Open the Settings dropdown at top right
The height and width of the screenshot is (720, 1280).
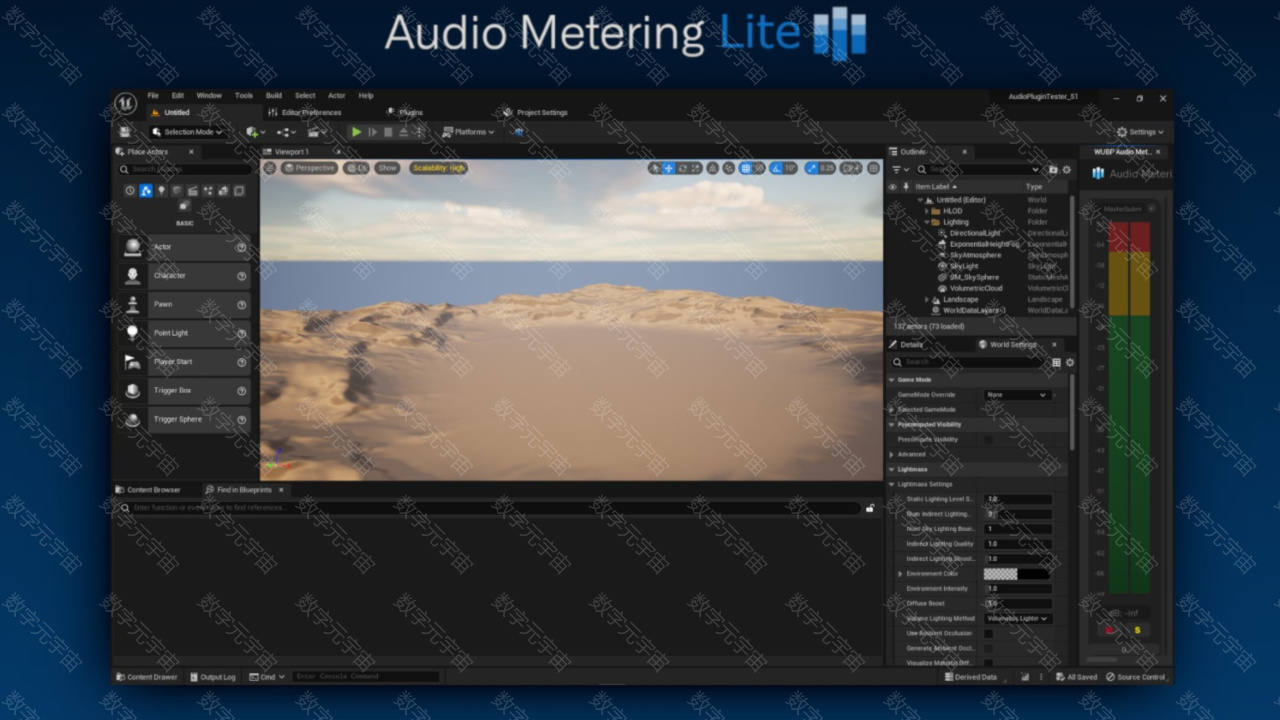(x=1140, y=132)
